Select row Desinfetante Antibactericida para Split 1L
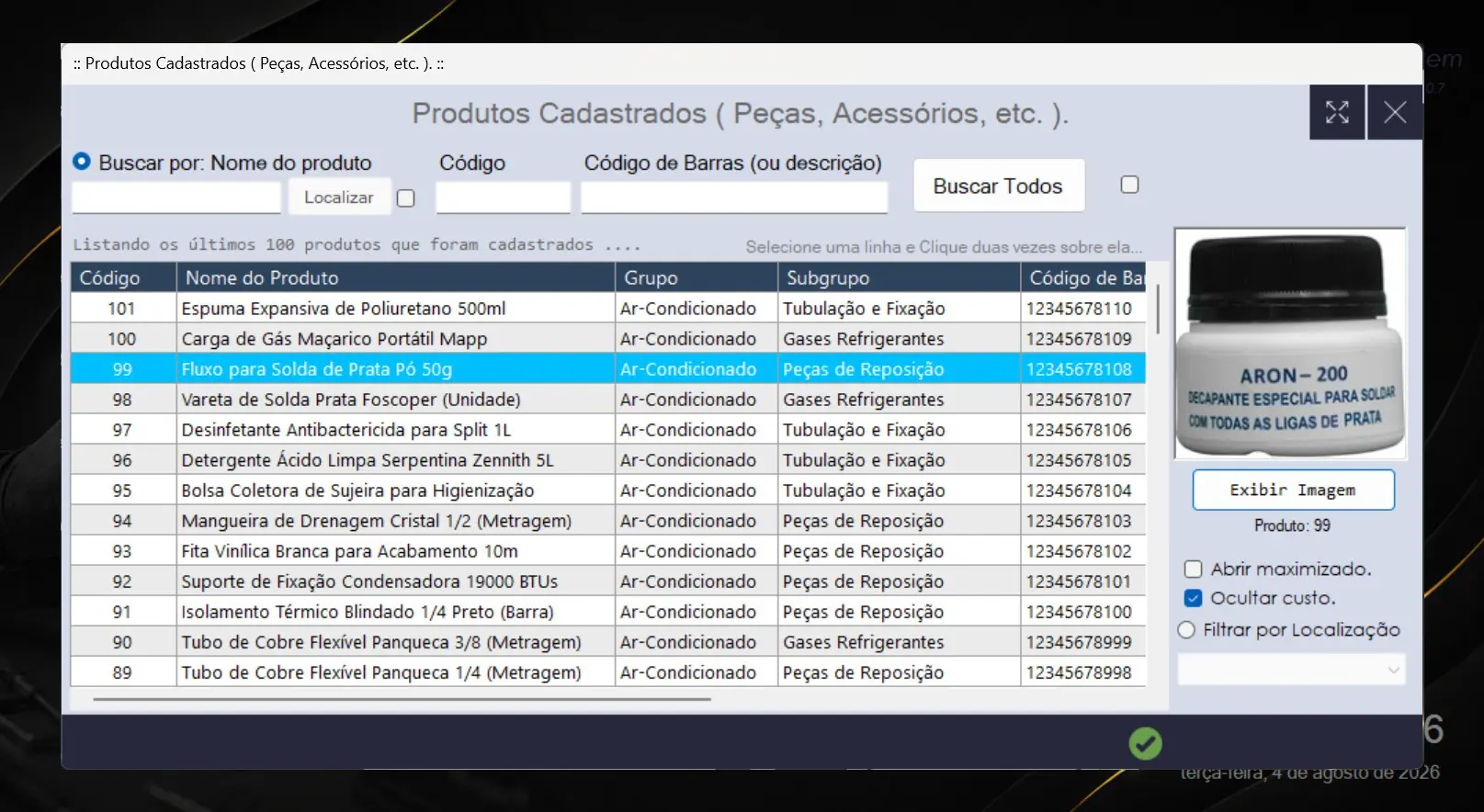This screenshot has height=812, width=1484. pyautogui.click(x=608, y=429)
